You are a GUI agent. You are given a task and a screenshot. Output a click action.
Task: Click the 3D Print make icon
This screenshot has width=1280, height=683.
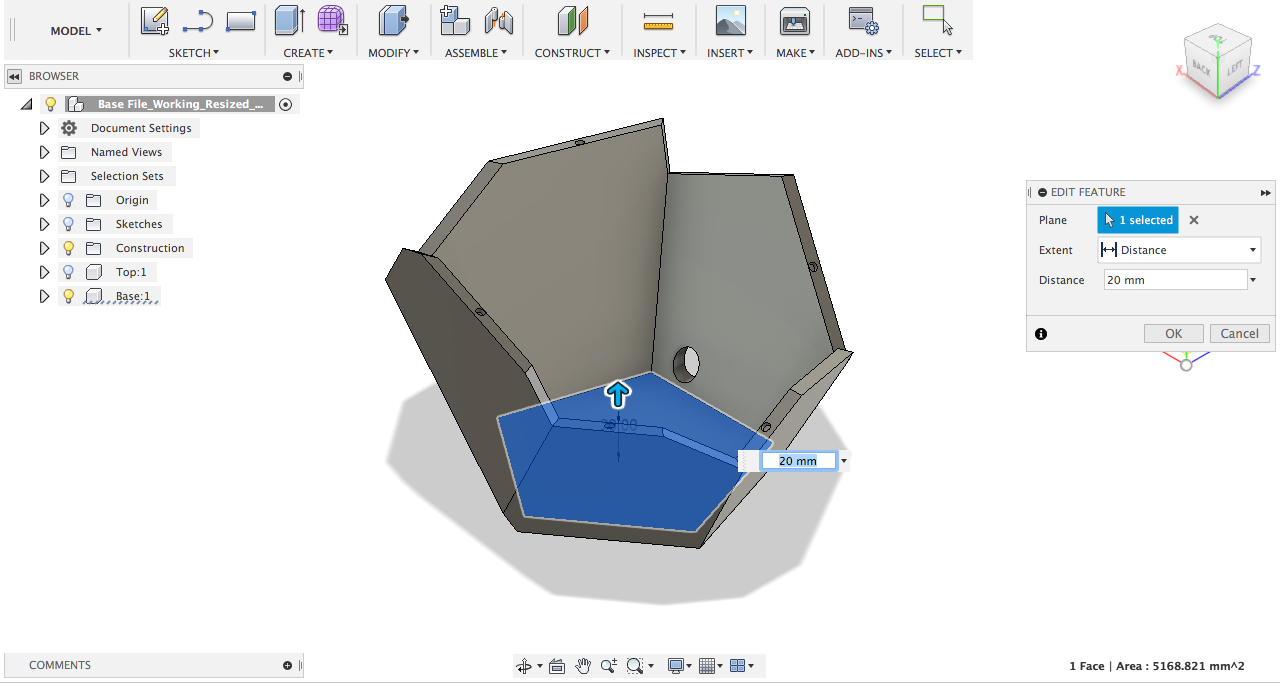795,20
